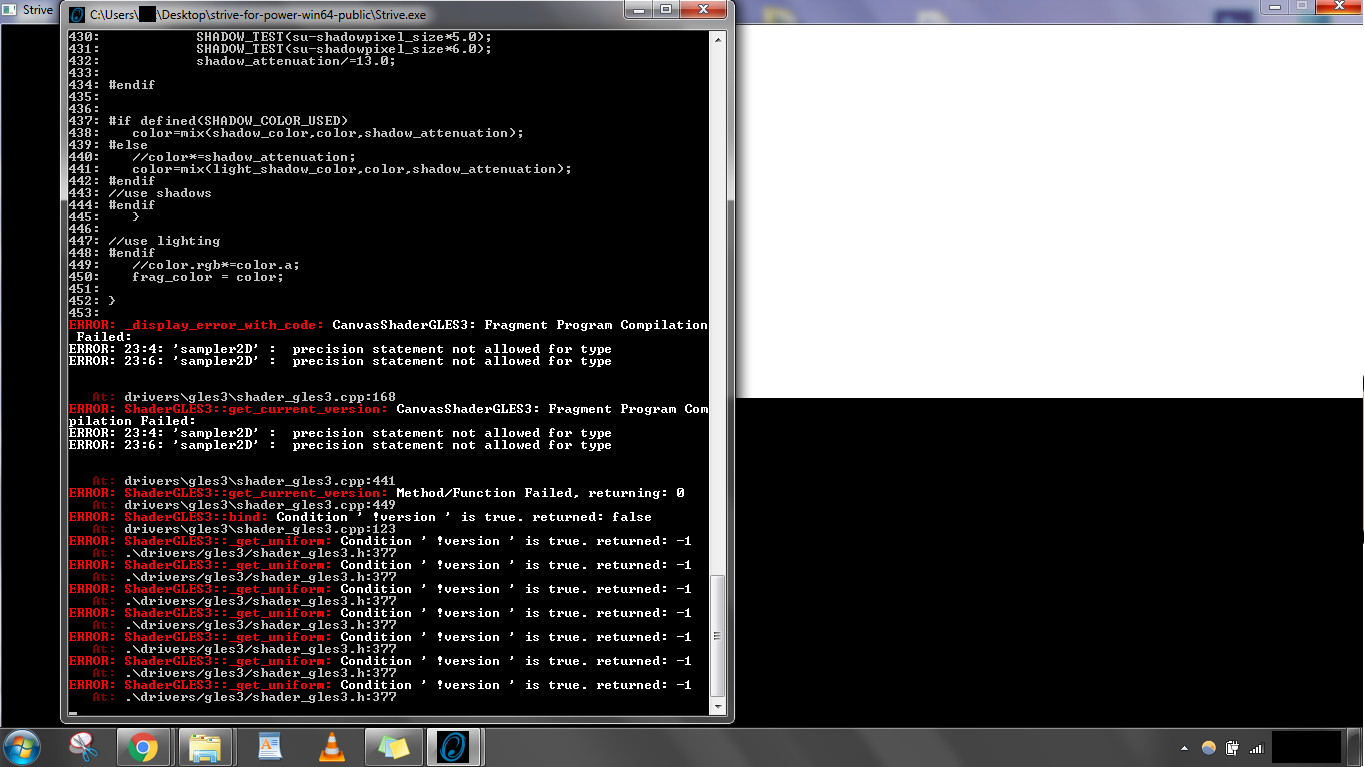Screen dimensions: 1364x767
Task: Maximize the background Strive game window
Action: (x=1301, y=6)
